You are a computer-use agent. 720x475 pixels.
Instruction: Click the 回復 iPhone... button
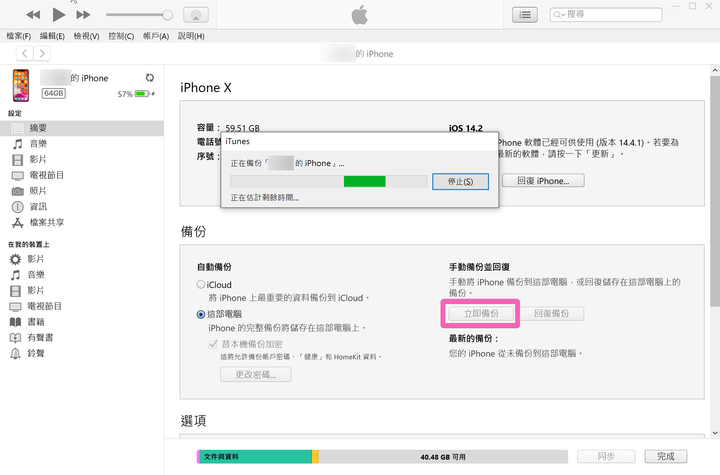tap(543, 181)
